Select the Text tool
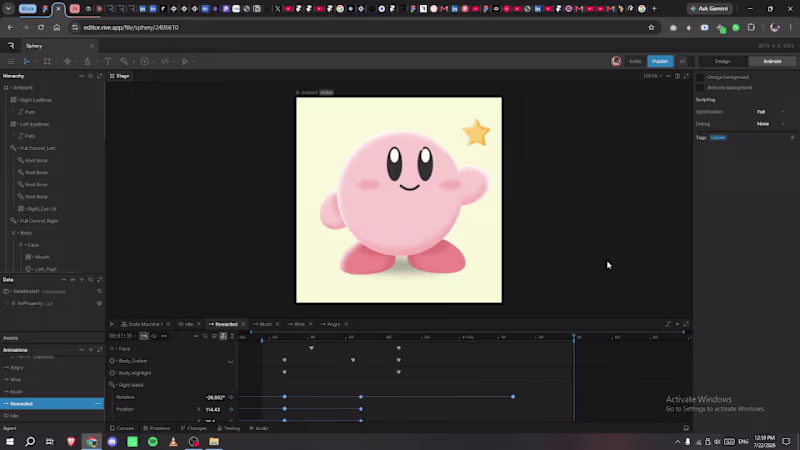This screenshot has width=800, height=450. (x=108, y=61)
